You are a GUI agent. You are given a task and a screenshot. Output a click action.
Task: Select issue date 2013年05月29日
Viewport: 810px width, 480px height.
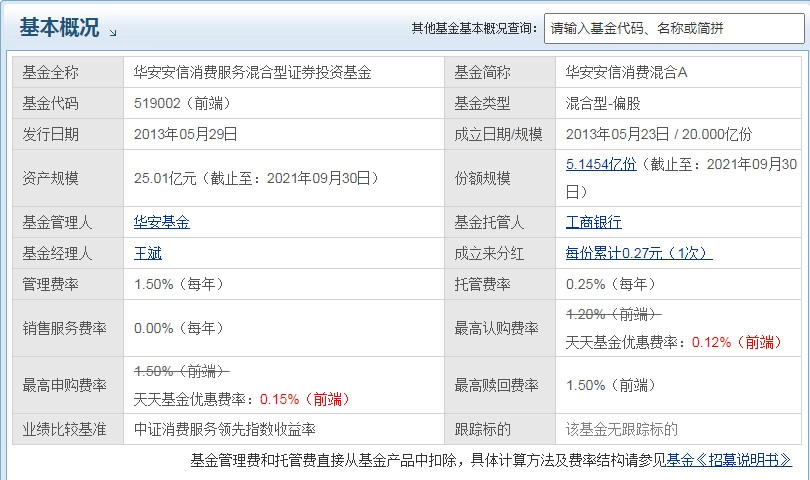185,134
